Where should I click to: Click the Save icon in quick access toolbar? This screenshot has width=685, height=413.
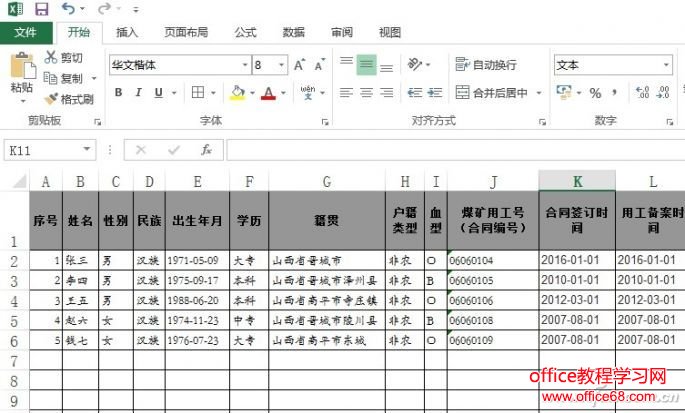42,9
